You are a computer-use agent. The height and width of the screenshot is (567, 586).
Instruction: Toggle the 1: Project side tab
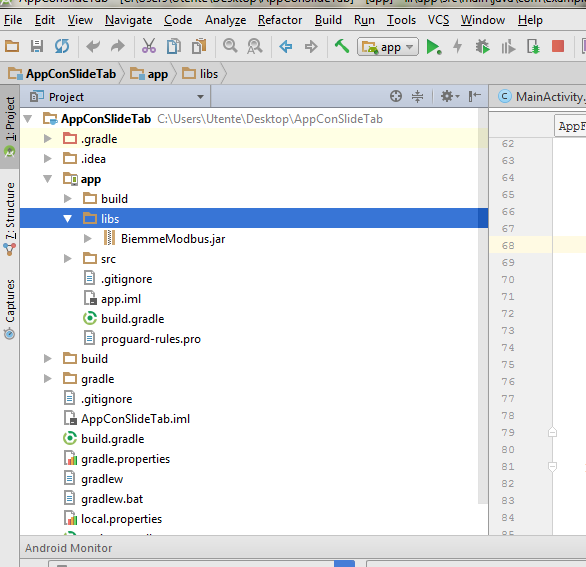tap(10, 126)
